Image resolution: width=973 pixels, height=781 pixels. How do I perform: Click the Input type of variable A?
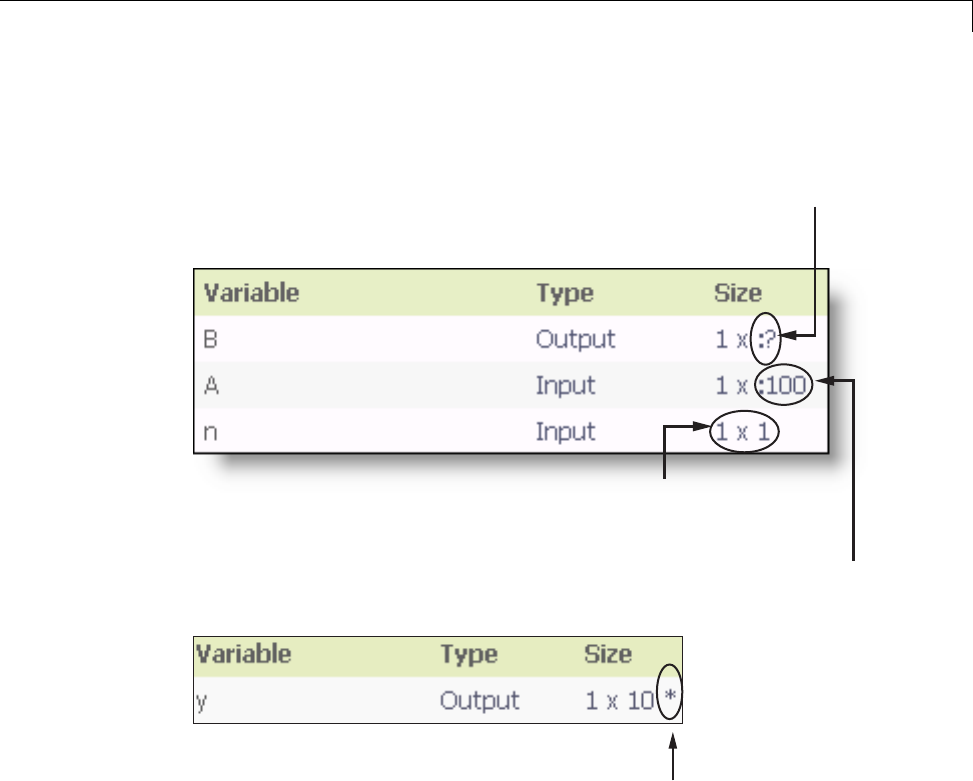[565, 385]
